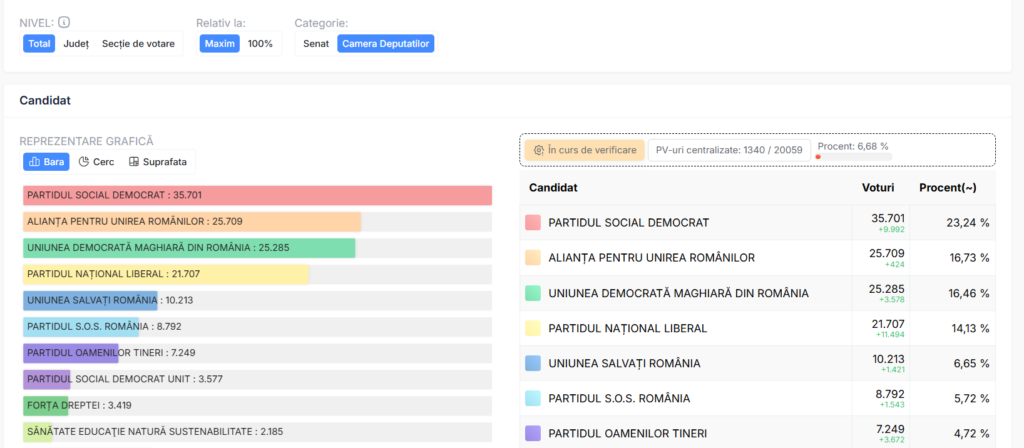Viewport: 1024px width, 448px height.
Task: Switch level to Județ
Action: (x=76, y=44)
